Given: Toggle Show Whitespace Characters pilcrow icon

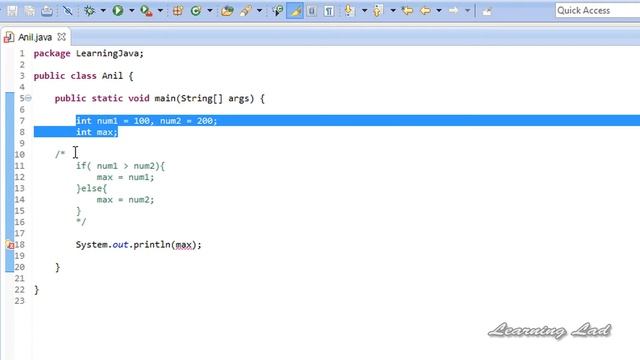Looking at the screenshot, I should pyautogui.click(x=329, y=11).
